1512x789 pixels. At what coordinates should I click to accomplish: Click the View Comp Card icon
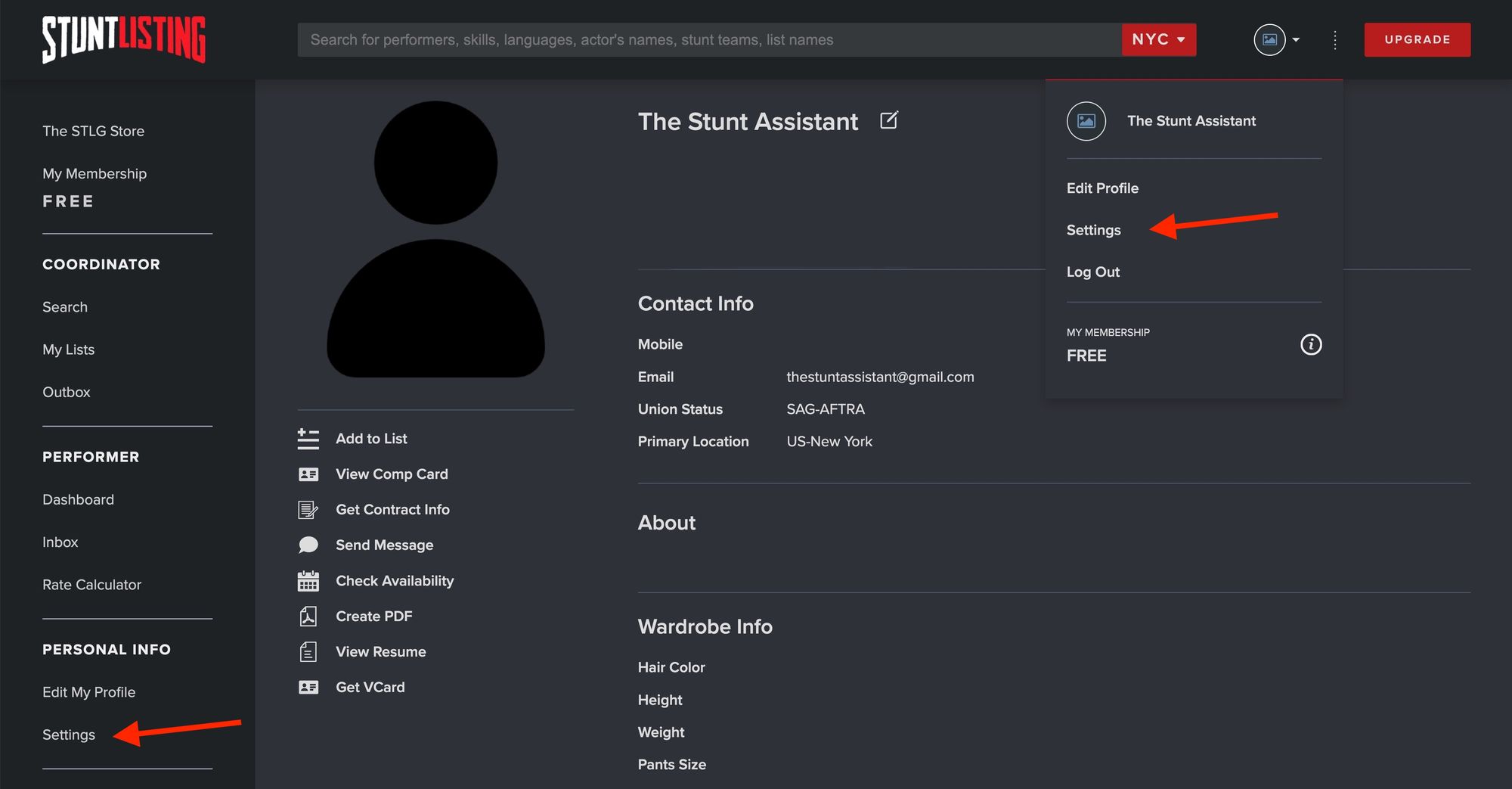click(x=308, y=474)
